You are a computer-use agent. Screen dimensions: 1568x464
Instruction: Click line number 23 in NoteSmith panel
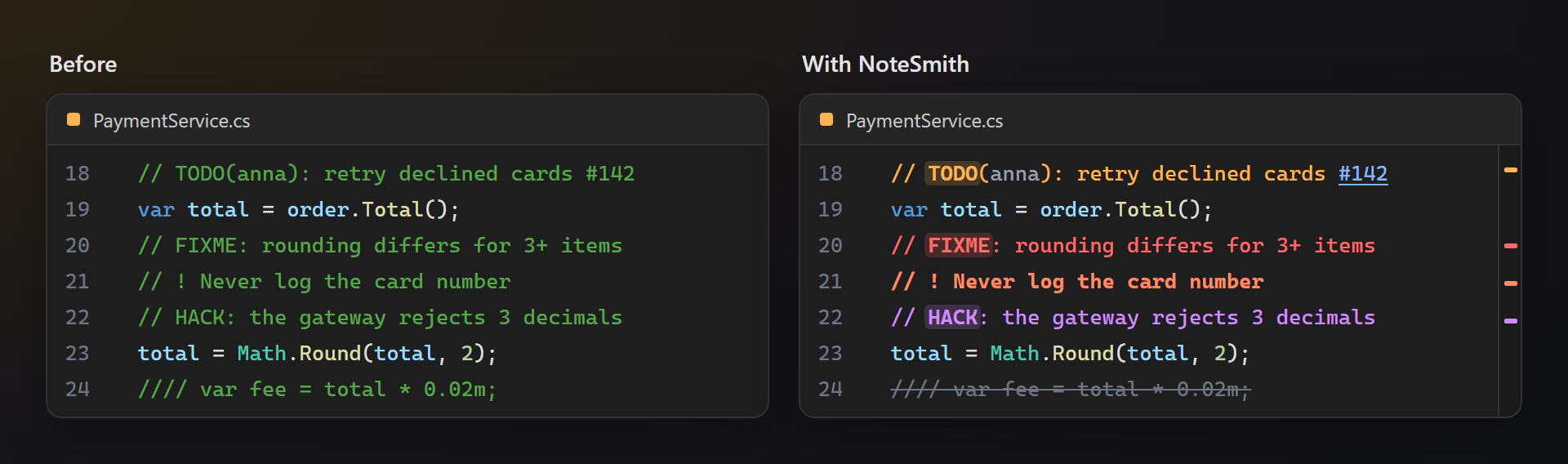[x=831, y=354]
